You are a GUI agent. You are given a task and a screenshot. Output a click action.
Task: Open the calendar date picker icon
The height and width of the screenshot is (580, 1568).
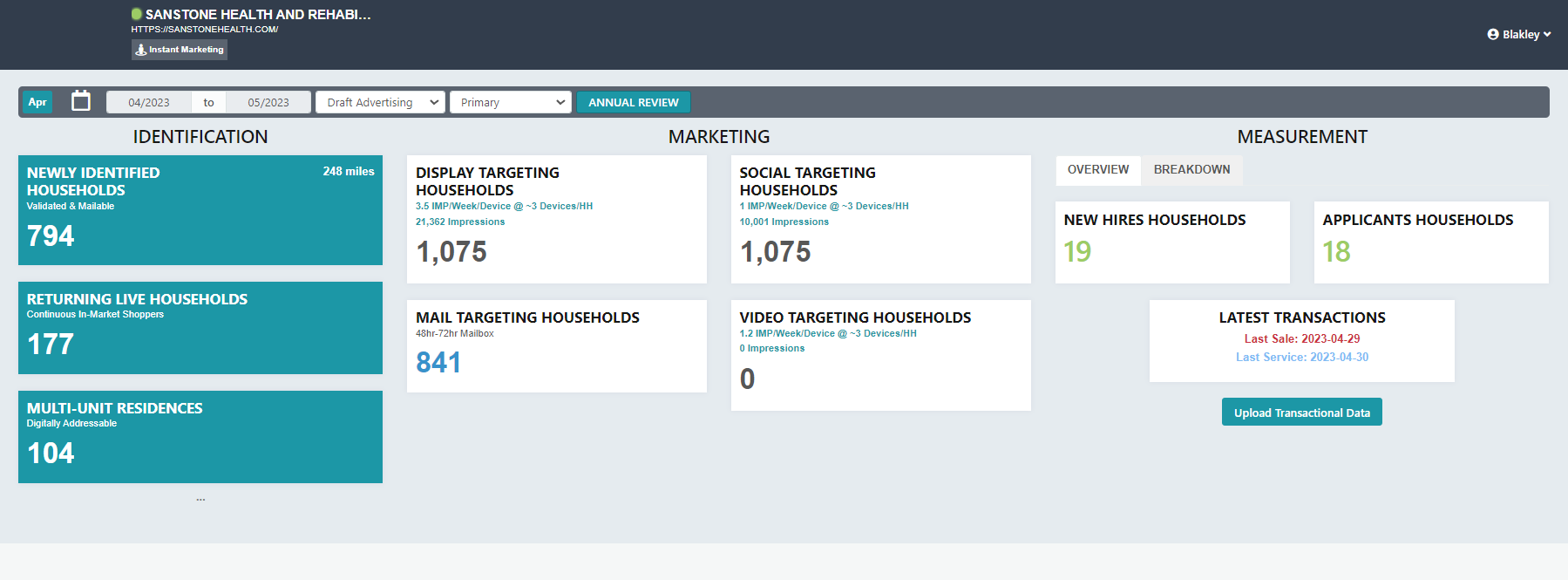coord(81,101)
